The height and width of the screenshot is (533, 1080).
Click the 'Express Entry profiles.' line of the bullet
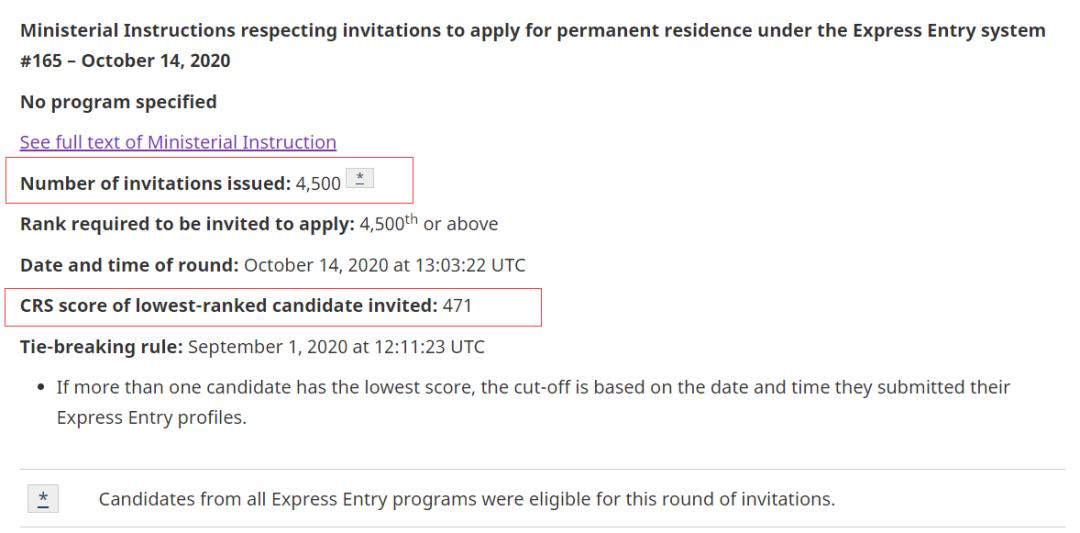coord(151,418)
